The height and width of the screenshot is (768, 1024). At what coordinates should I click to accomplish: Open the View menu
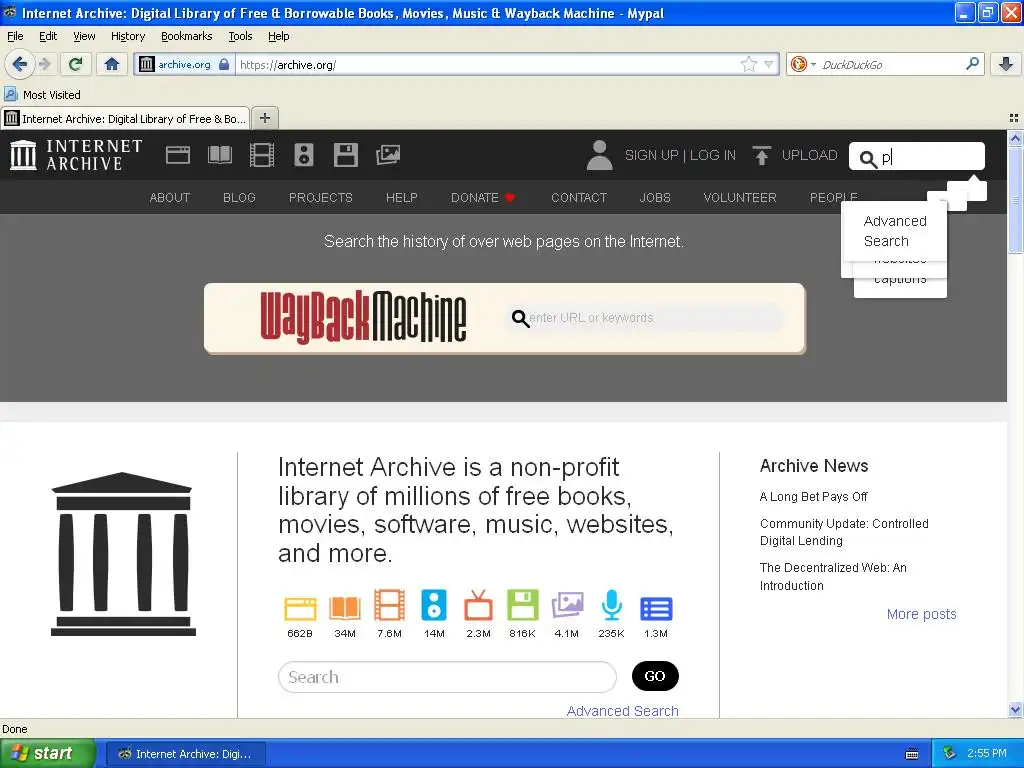click(84, 36)
